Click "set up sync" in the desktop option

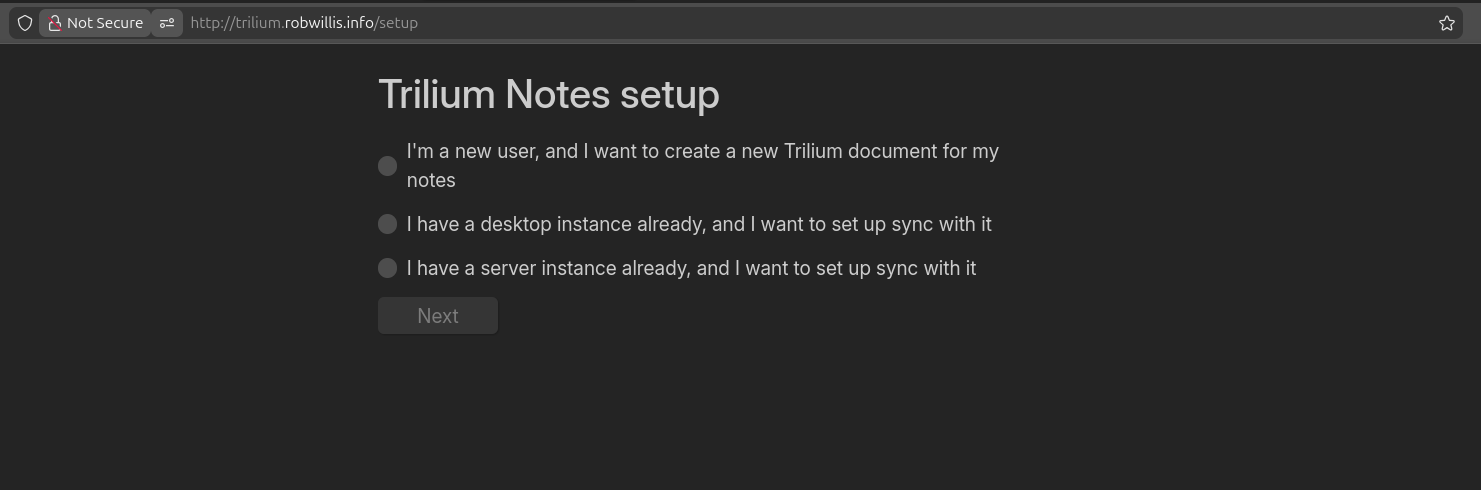pos(872,224)
